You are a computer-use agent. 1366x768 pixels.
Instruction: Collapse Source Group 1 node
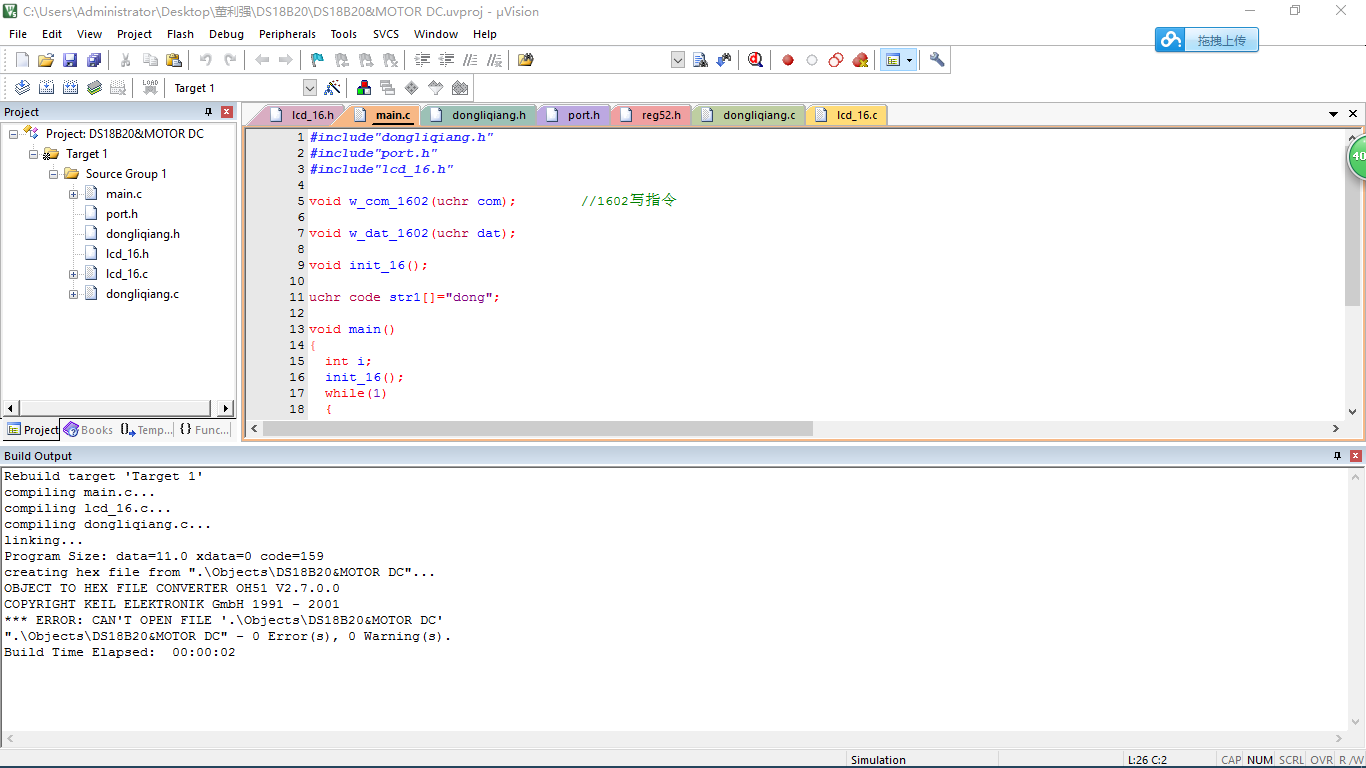coord(54,174)
